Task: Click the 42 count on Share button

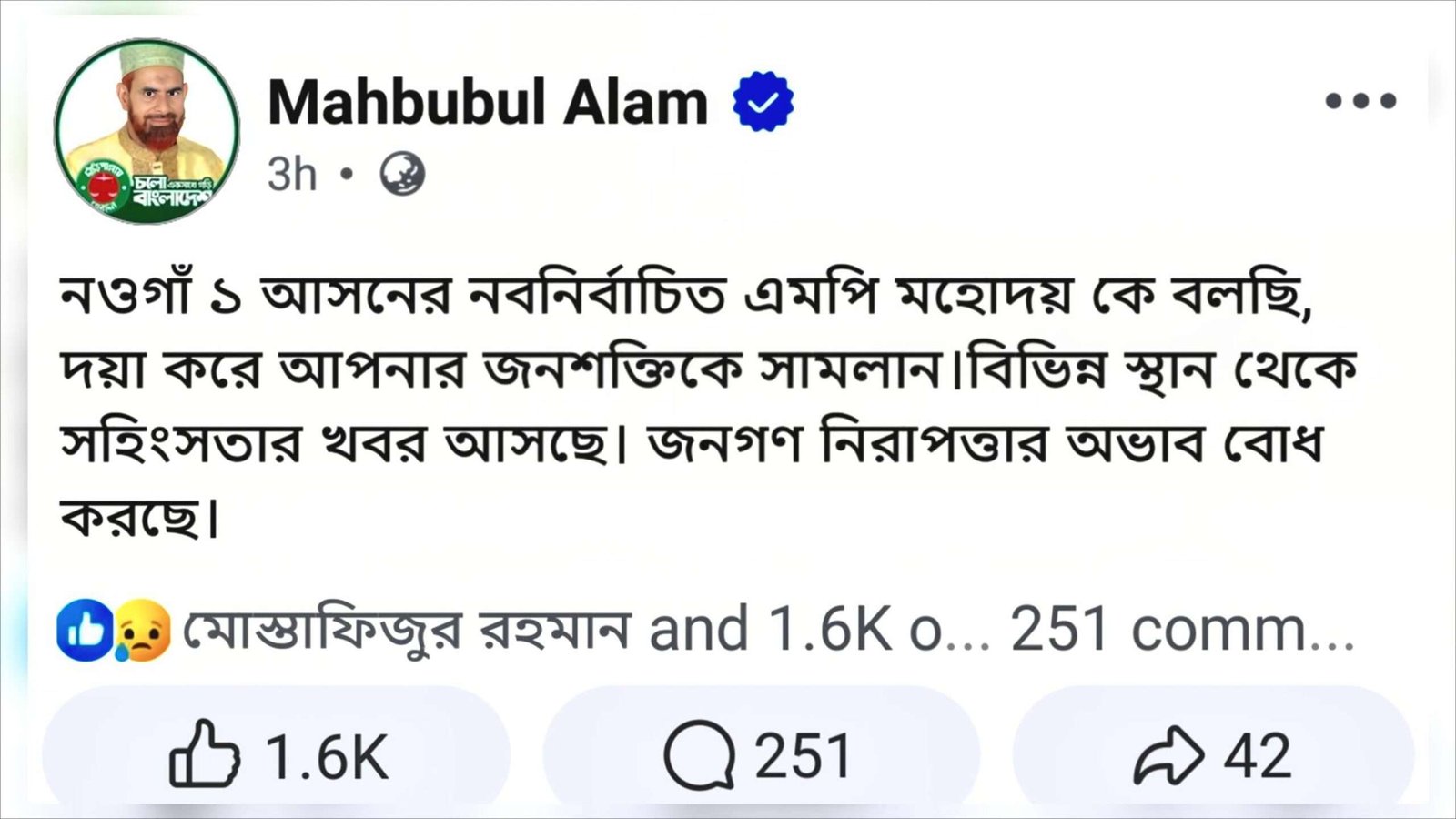Action: (1257, 756)
